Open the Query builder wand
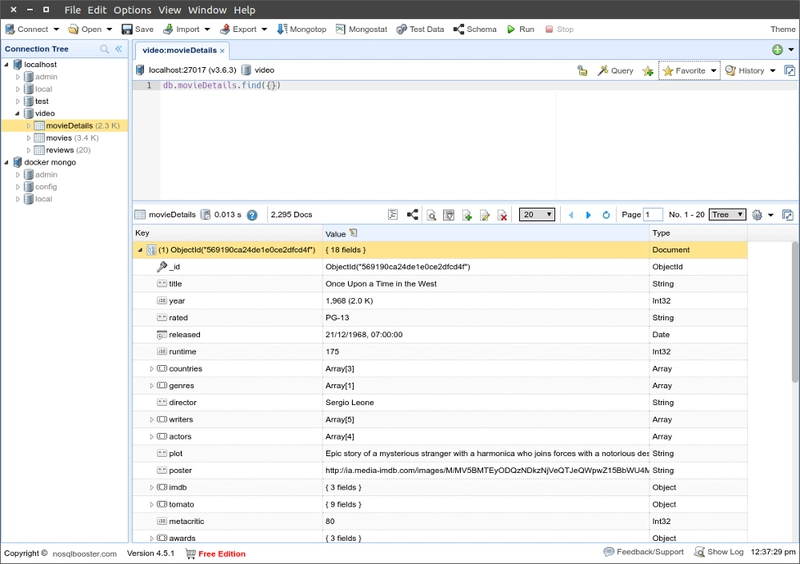This screenshot has height=564, width=800. click(616, 70)
